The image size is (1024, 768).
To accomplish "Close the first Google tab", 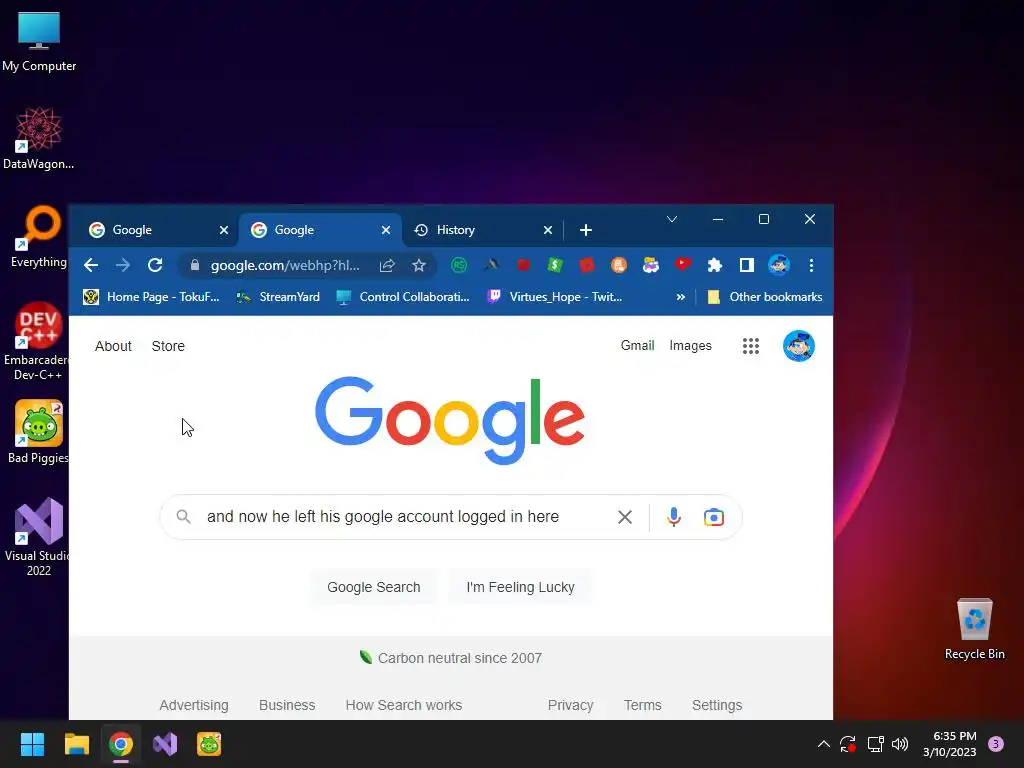I will (x=224, y=230).
